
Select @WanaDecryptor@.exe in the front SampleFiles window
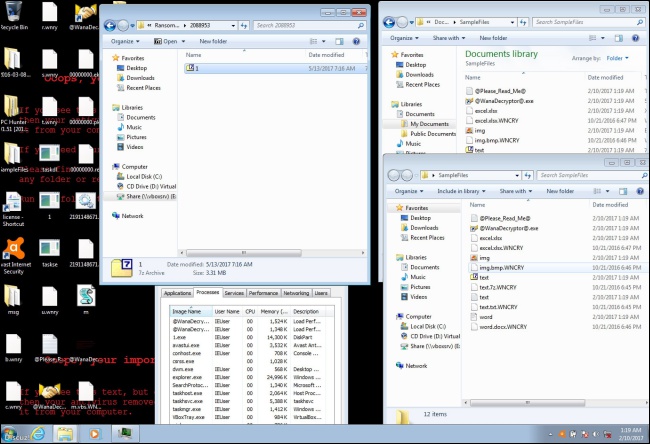click(x=509, y=228)
